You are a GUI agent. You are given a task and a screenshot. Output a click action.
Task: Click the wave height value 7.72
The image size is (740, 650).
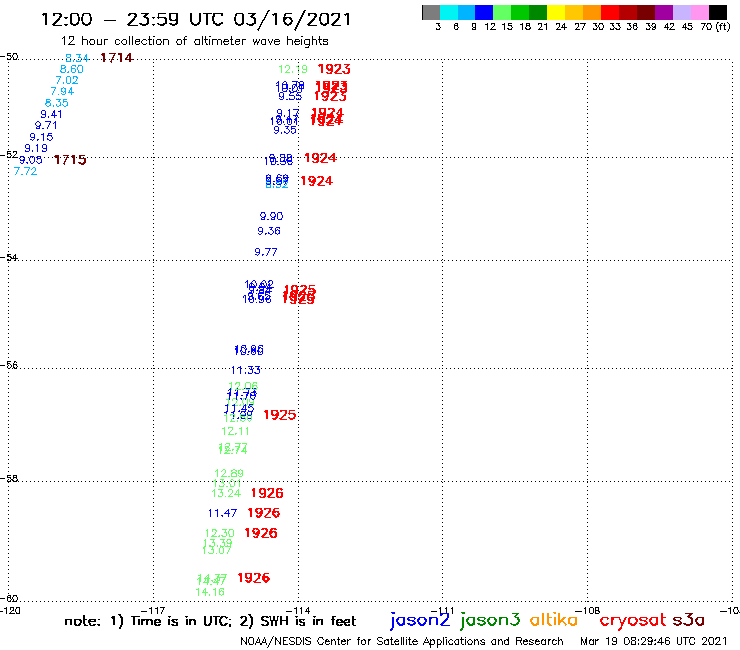(x=25, y=171)
